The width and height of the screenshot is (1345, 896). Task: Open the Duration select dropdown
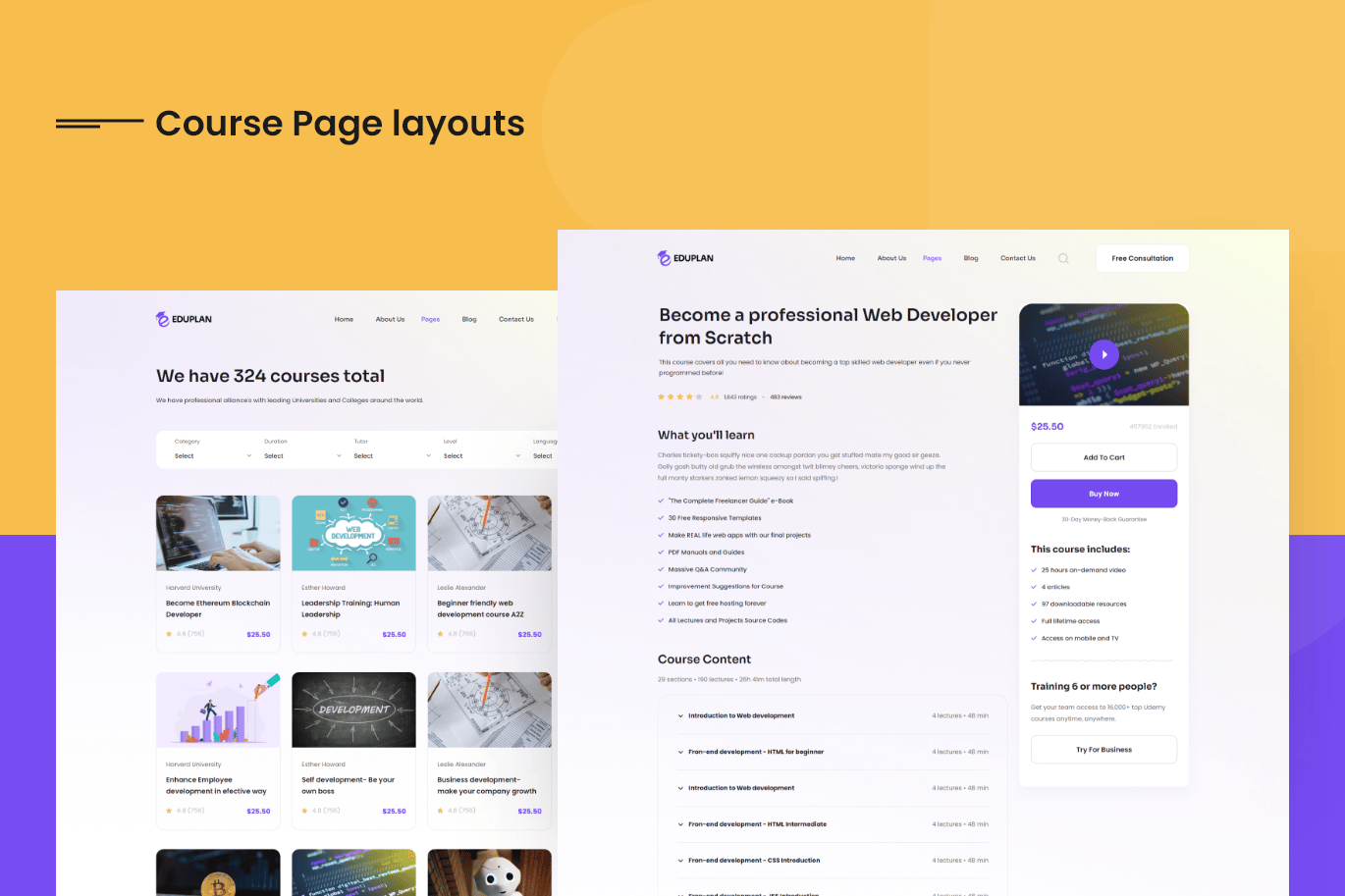(302, 456)
